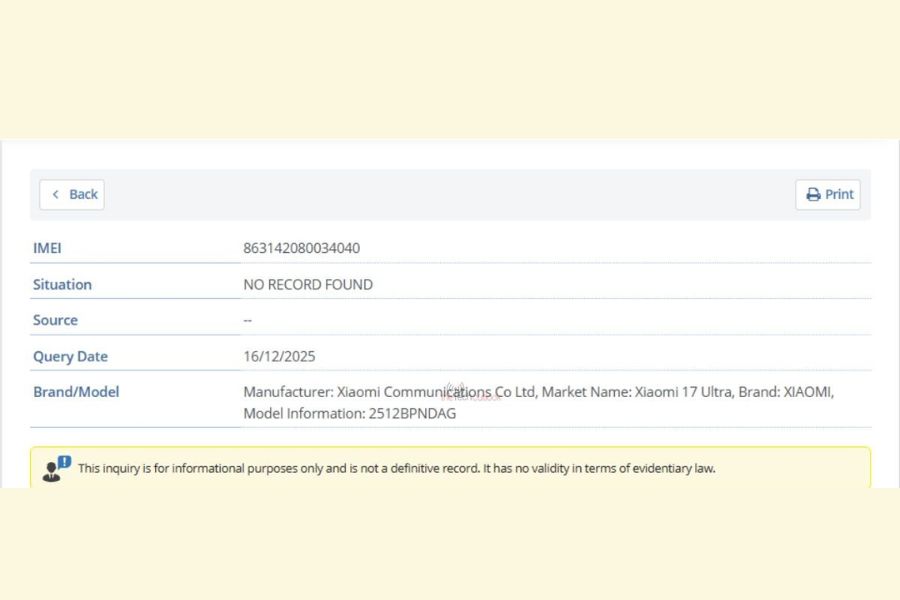Click the Back button label
Screen dimensions: 900x600
tap(83, 194)
